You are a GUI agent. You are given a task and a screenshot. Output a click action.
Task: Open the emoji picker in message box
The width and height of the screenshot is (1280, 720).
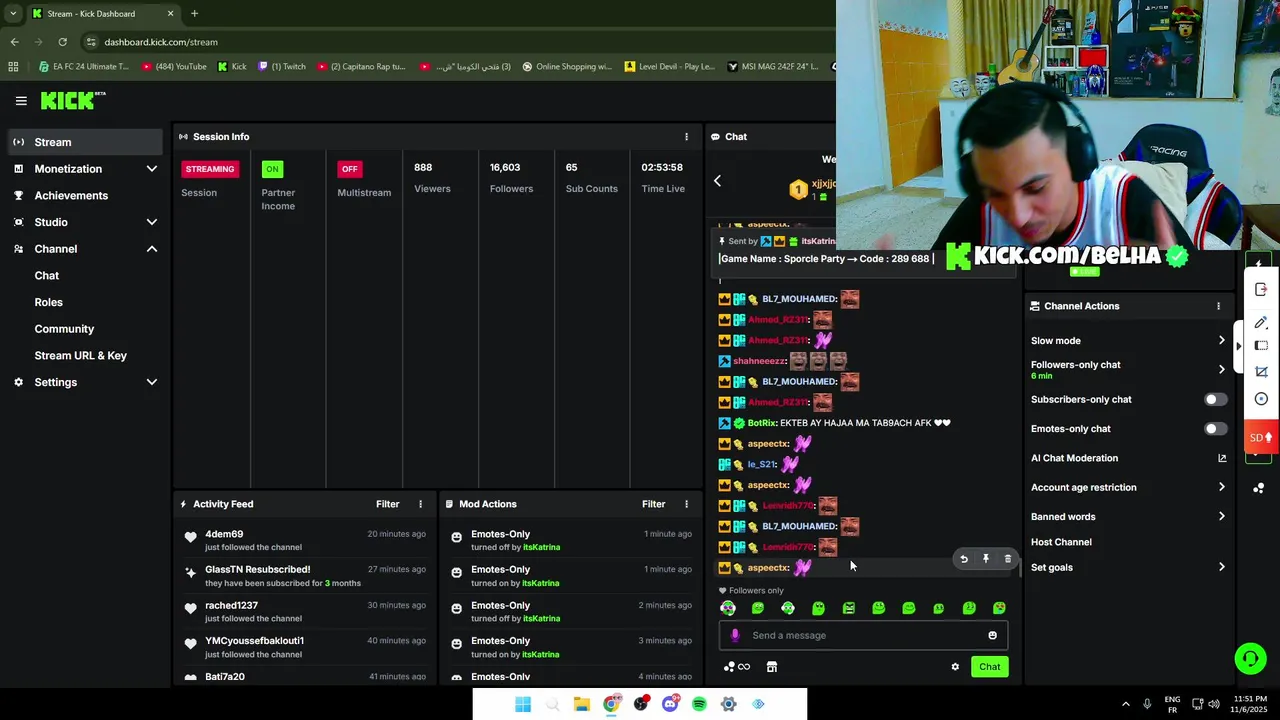coord(992,635)
